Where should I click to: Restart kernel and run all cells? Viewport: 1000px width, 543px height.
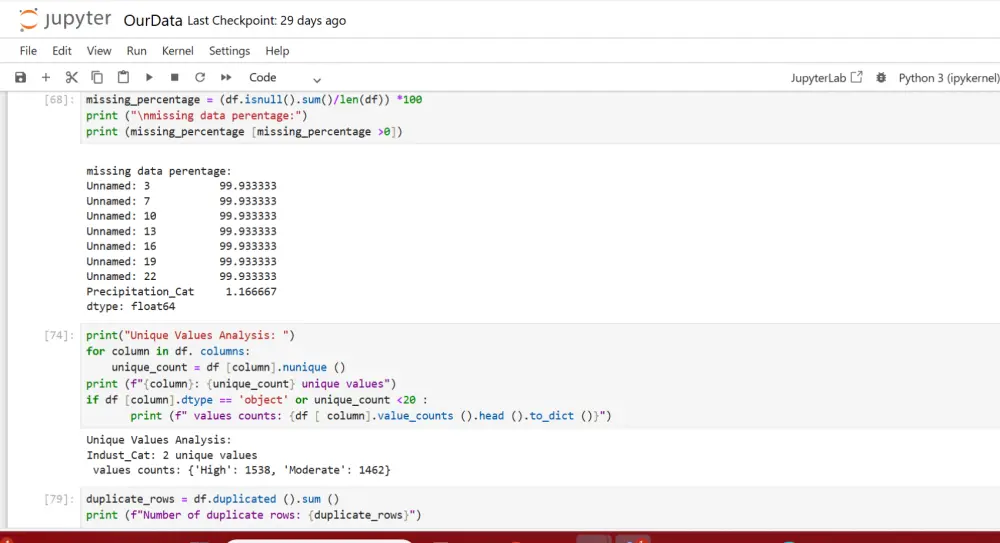[x=226, y=77]
